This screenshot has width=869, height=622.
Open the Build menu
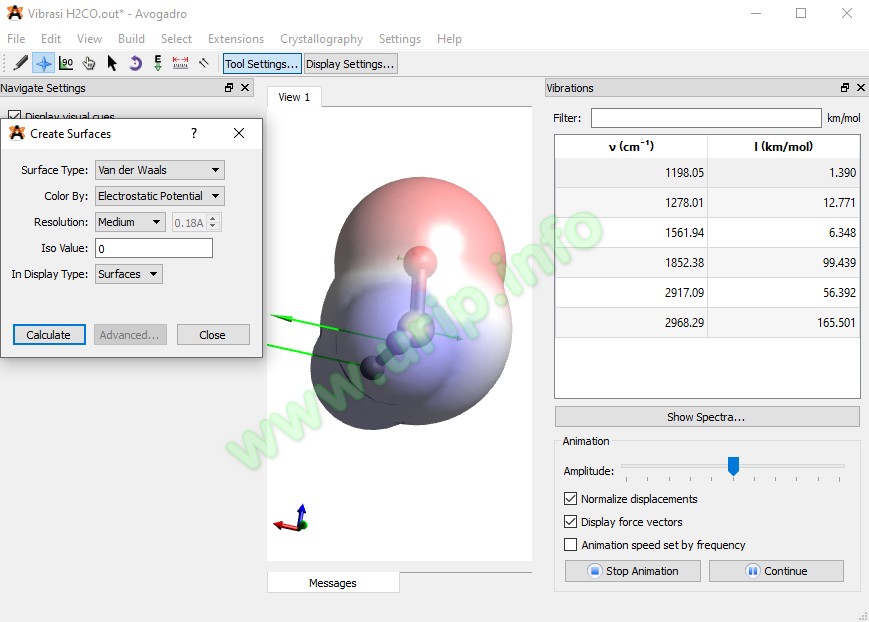131,39
